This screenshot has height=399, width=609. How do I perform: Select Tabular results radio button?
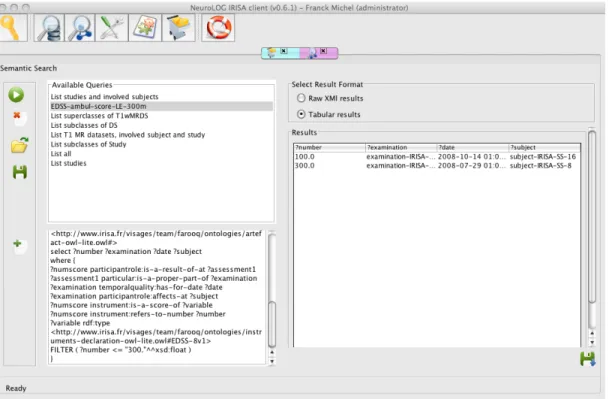pyautogui.click(x=301, y=114)
